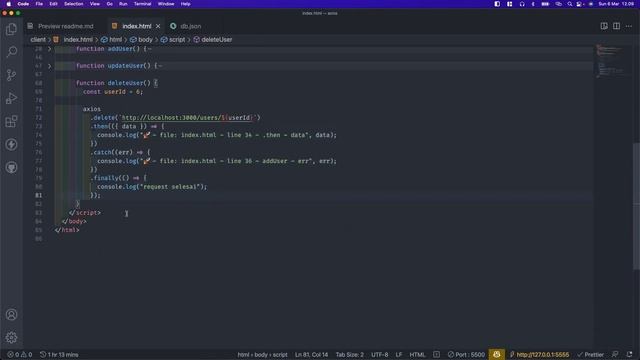Image resolution: width=640 pixels, height=360 pixels.
Task: Switch to Preview readme.md tab
Action: coord(65,26)
